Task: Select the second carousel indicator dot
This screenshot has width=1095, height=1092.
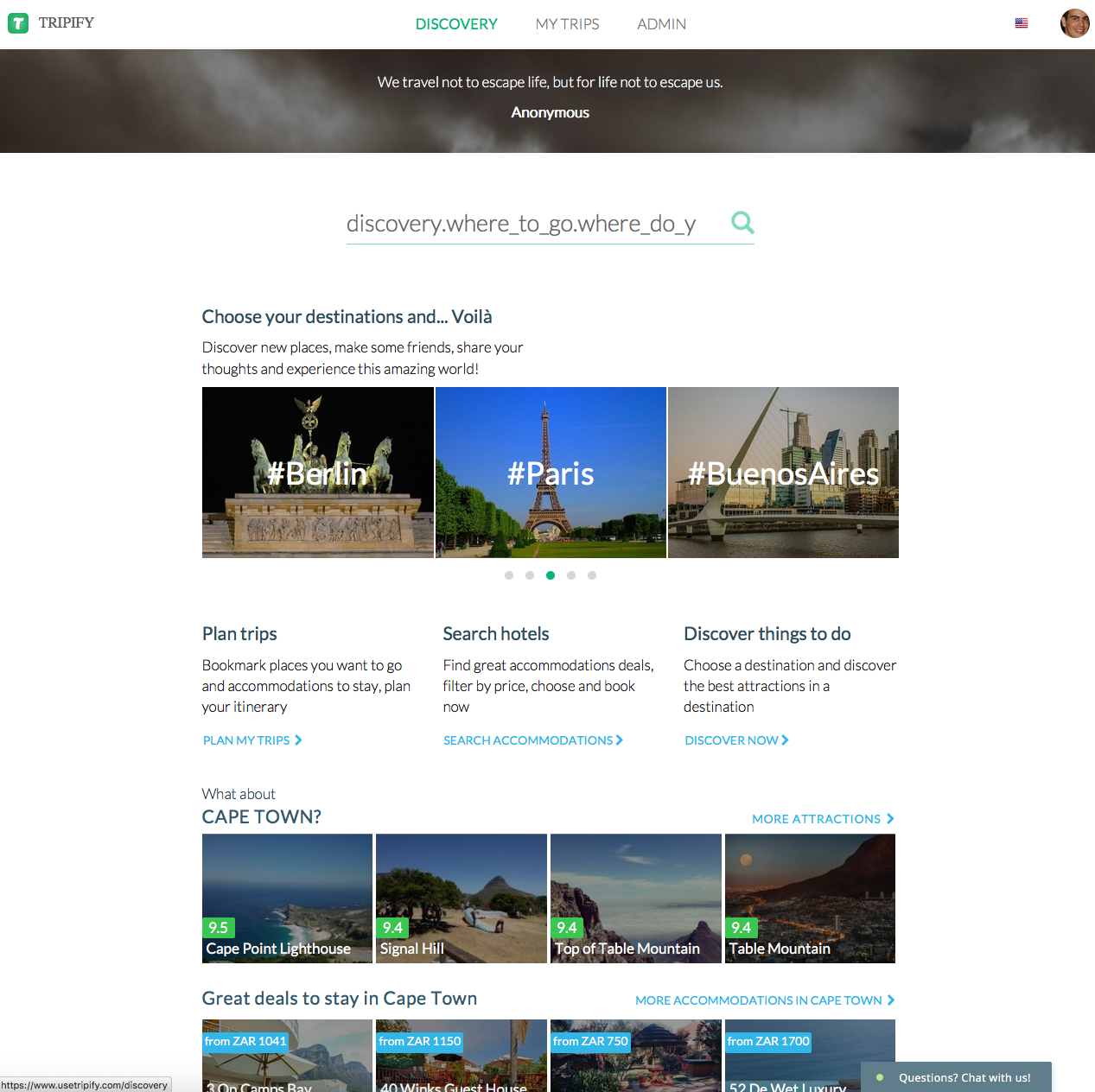Action: 530,575
